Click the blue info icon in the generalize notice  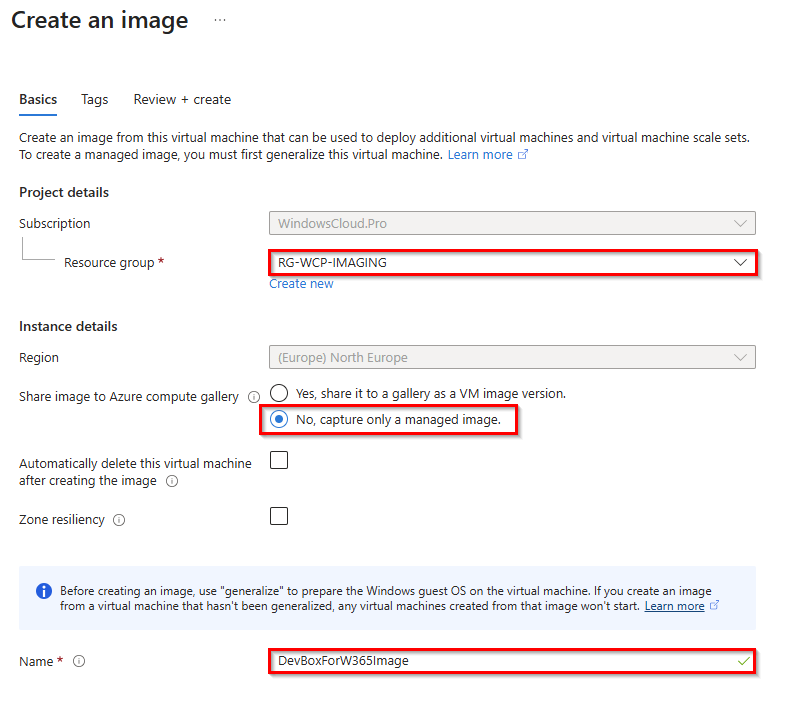[x=44, y=591]
